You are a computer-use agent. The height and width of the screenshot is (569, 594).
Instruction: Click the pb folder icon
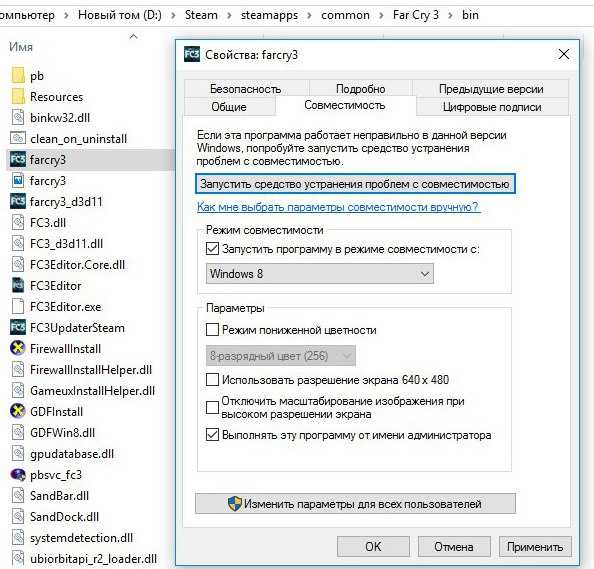pos(18,75)
